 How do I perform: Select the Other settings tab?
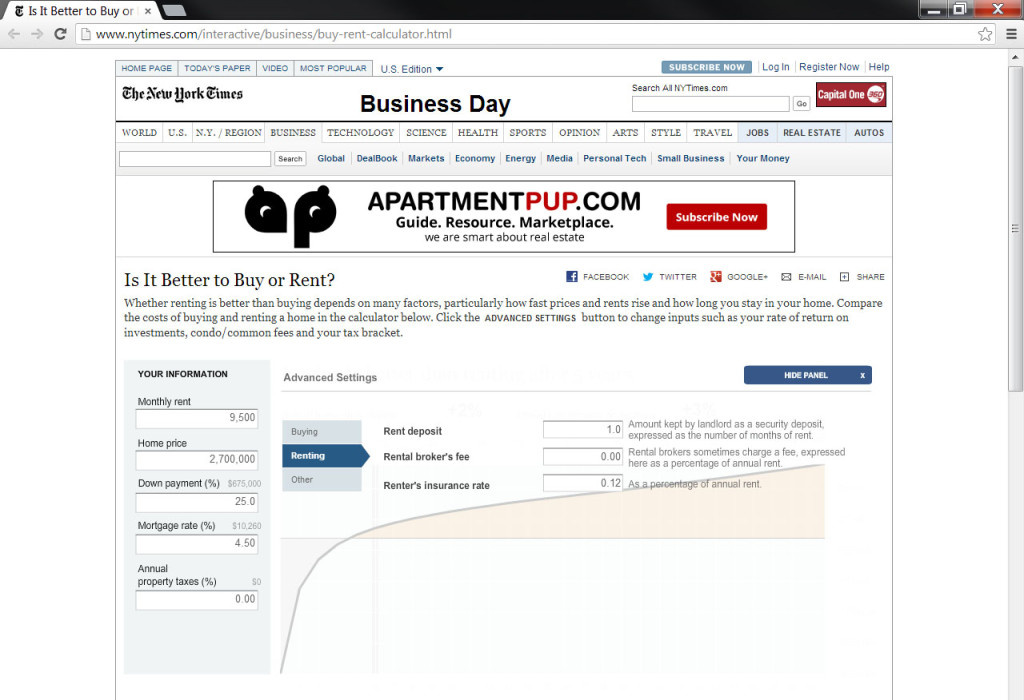point(319,479)
